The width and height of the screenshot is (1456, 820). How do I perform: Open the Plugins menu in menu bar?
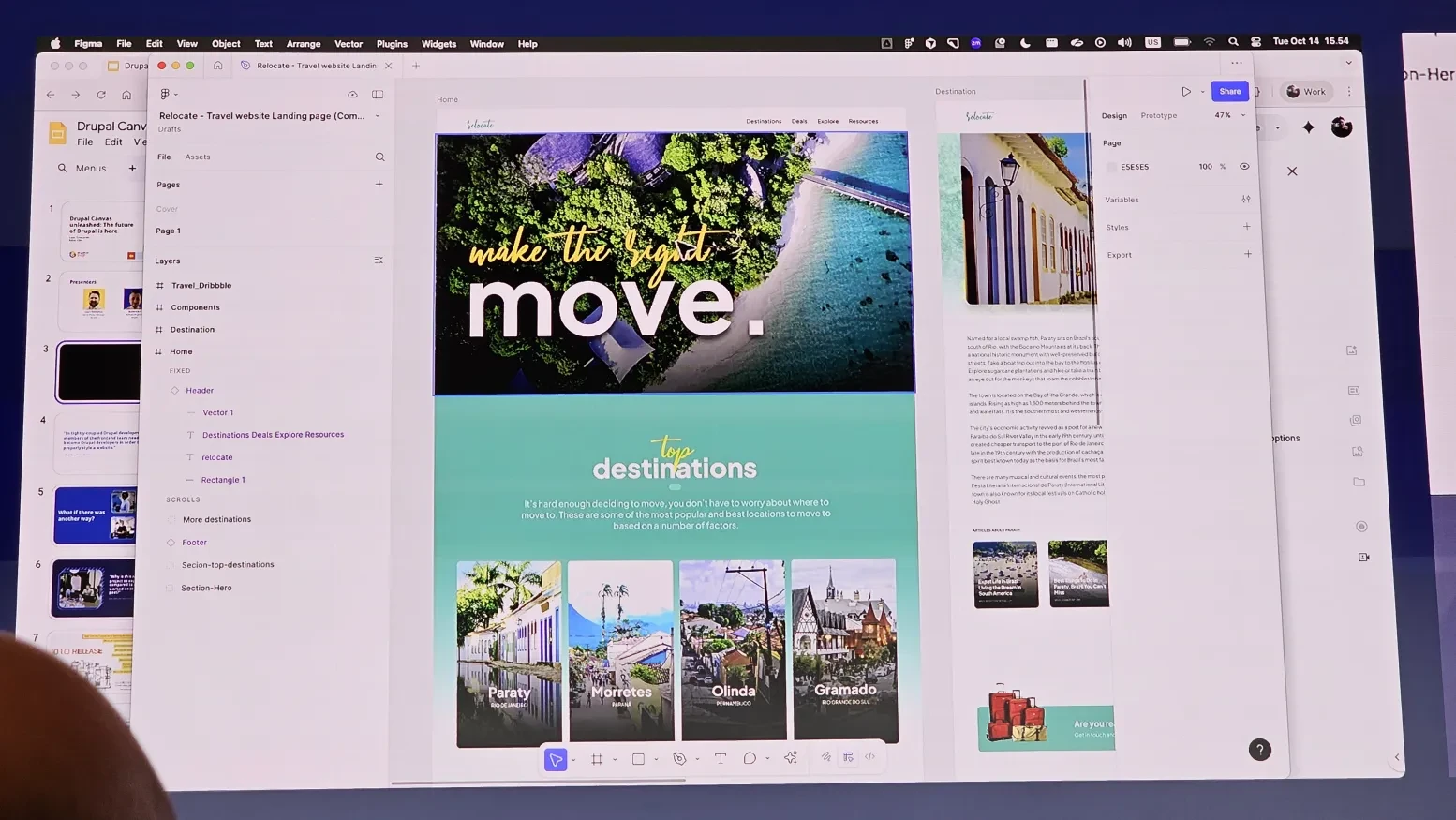tap(392, 44)
